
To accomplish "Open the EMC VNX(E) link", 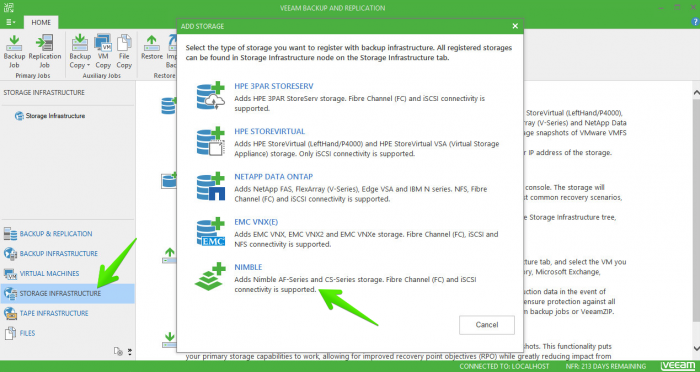I will tap(256, 222).
